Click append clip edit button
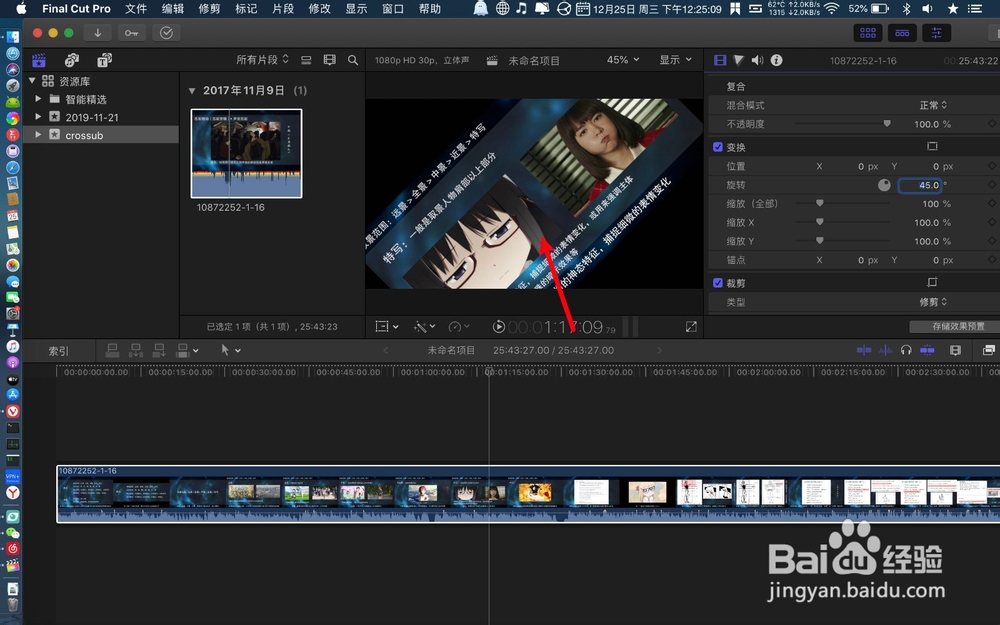This screenshot has height=625, width=1000. pos(159,350)
